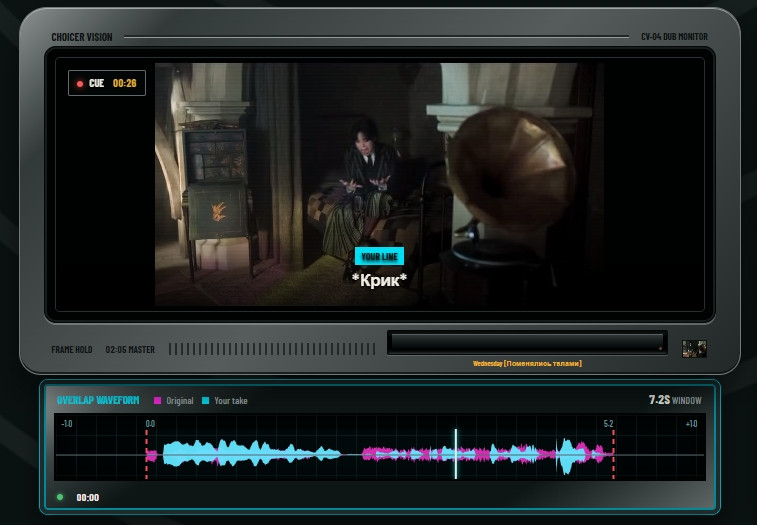This screenshot has height=525, width=757.
Task: Click the *Крик* subtitle line
Action: [x=379, y=280]
